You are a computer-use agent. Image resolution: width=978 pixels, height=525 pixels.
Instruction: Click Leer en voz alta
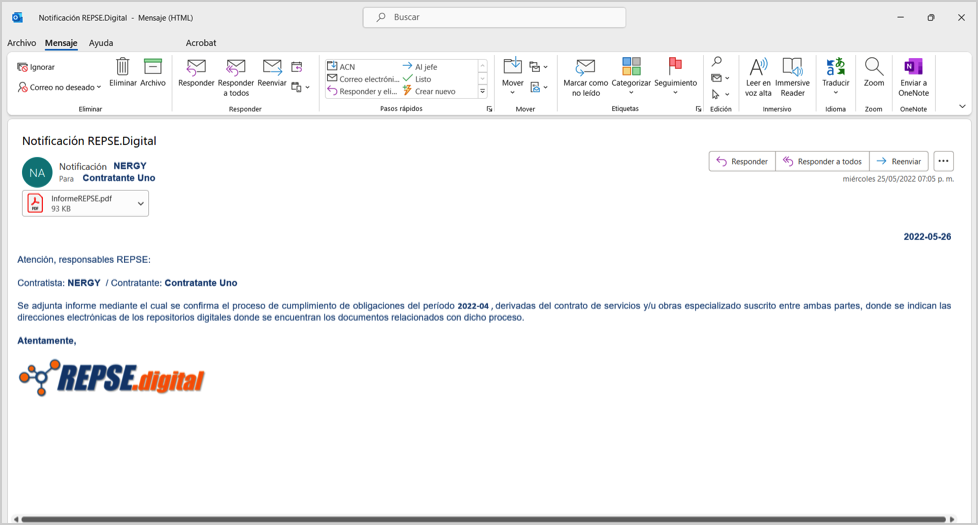758,77
